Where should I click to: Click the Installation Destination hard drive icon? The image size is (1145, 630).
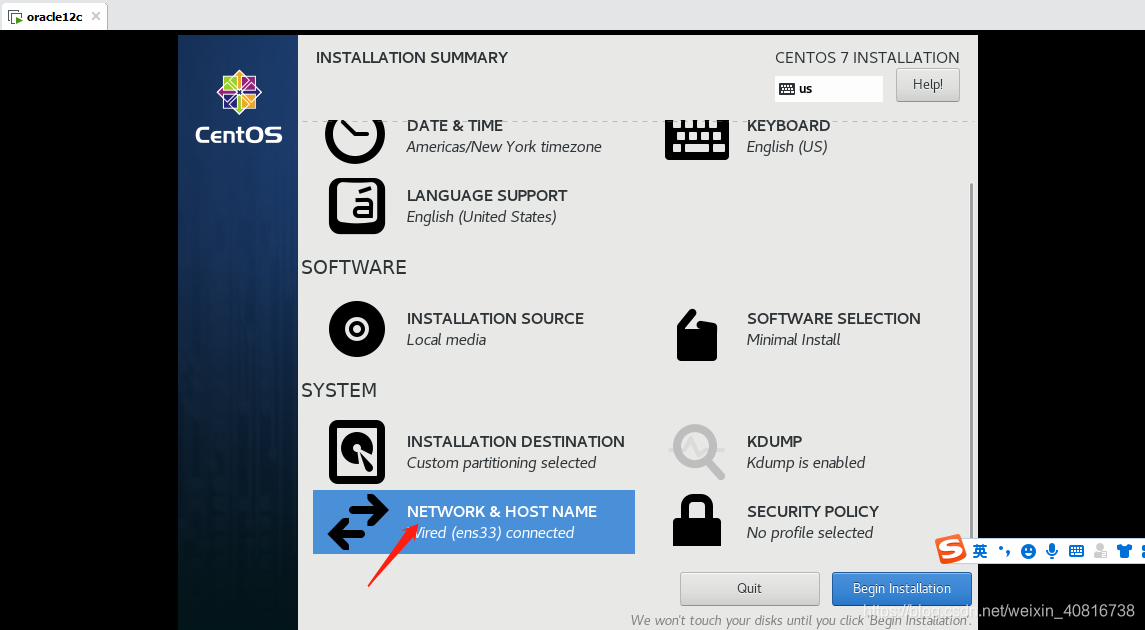click(x=356, y=452)
